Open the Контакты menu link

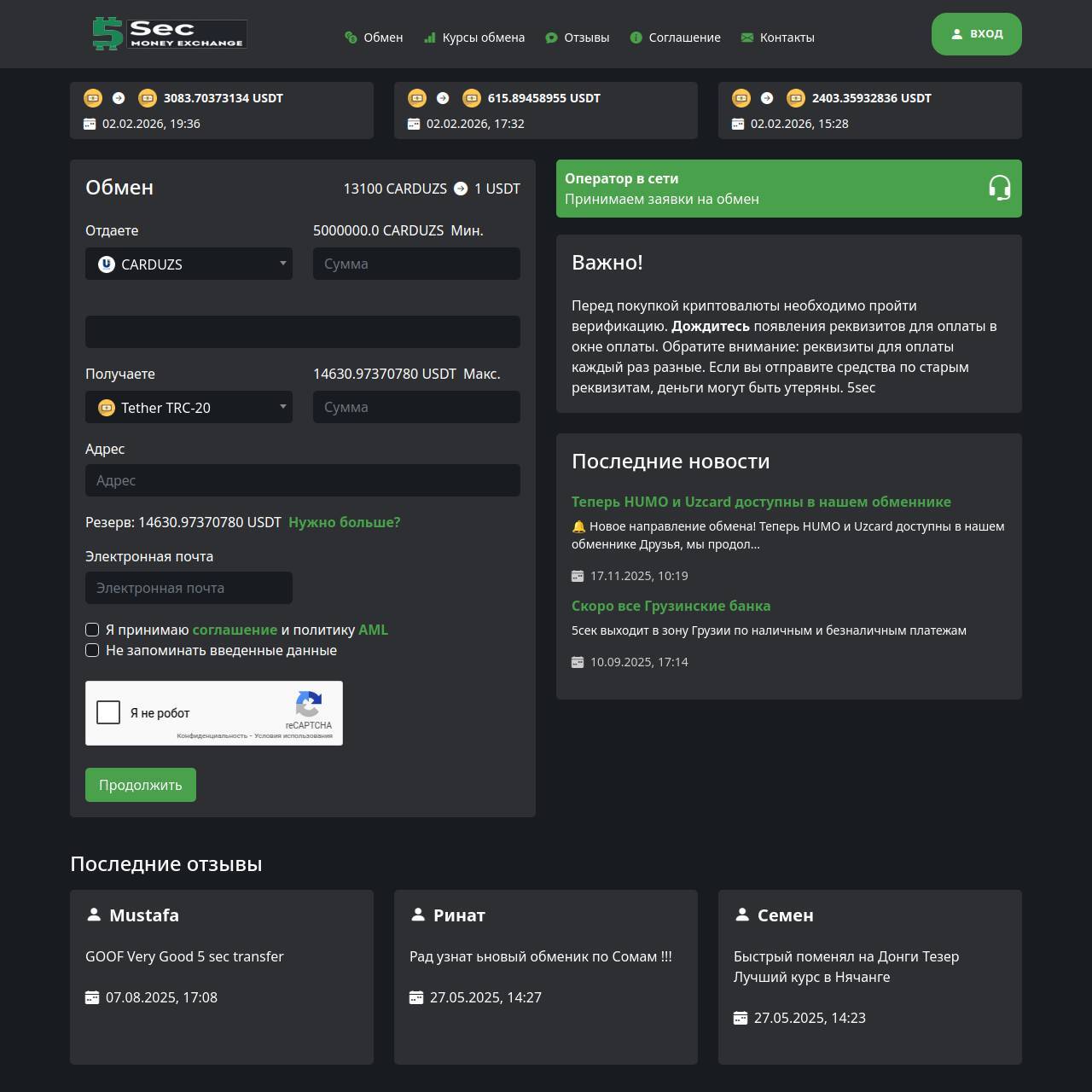tap(777, 38)
